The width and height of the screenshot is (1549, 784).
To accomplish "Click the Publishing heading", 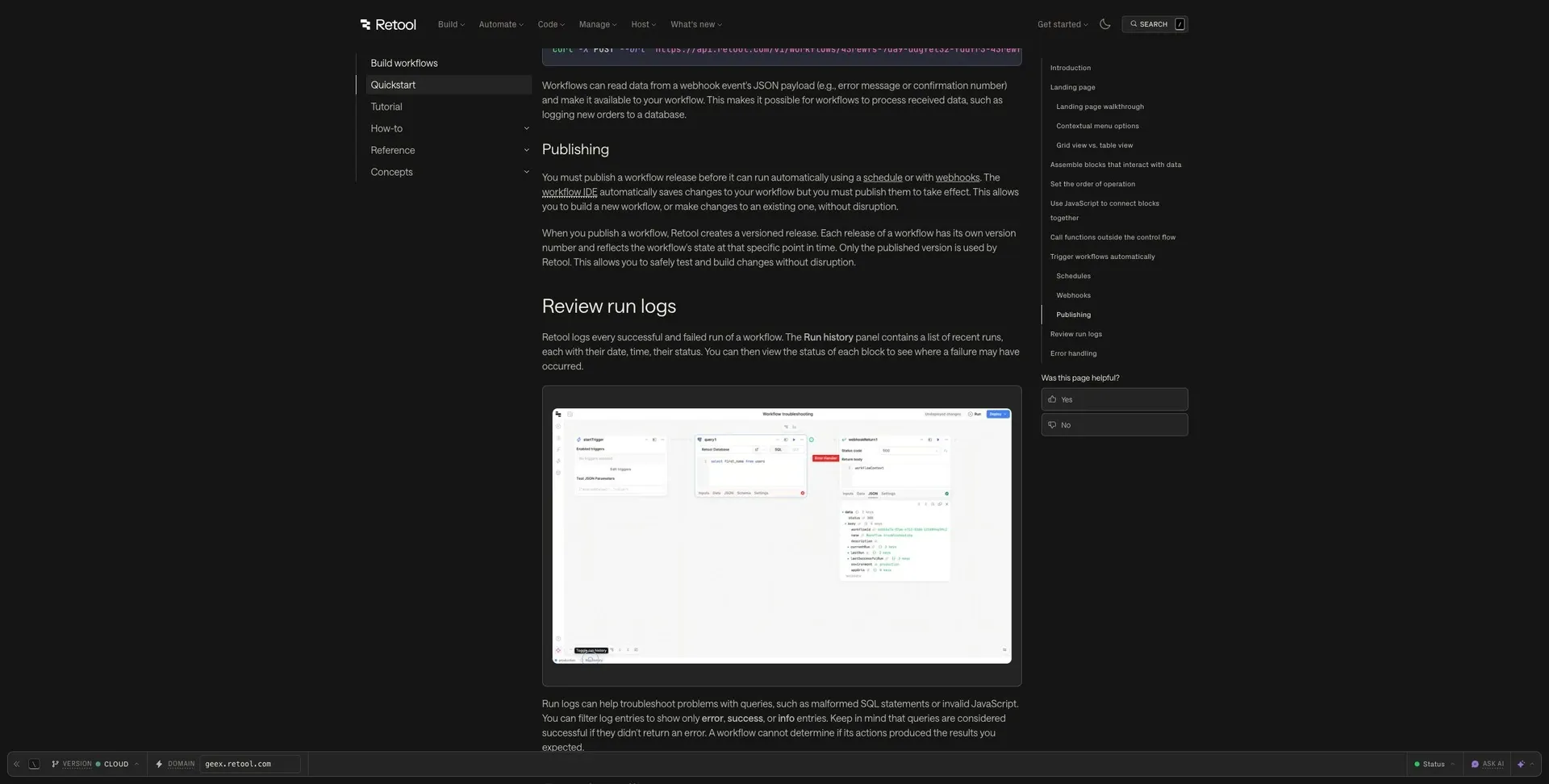I will coord(575,149).
